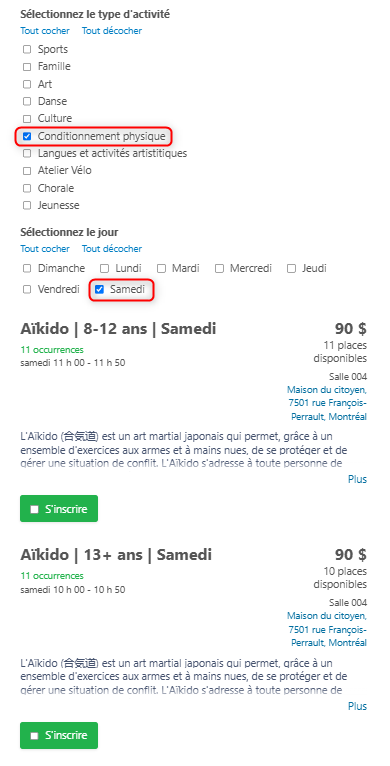Click Tout cocher under activity type

click(45, 31)
